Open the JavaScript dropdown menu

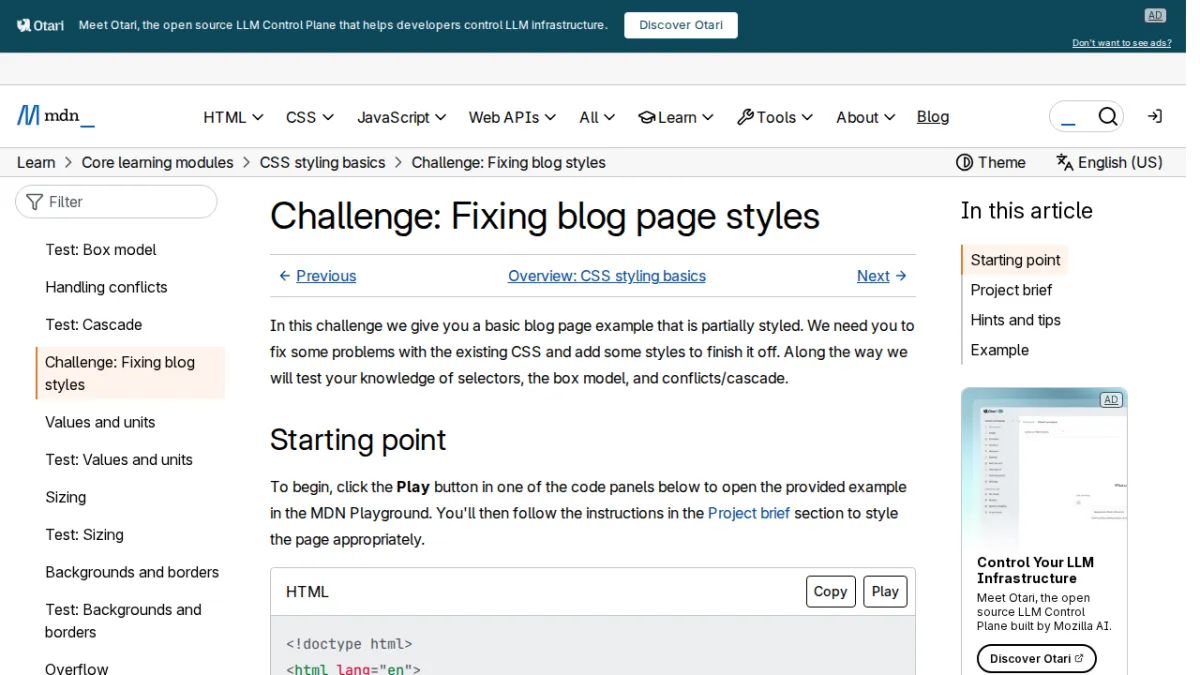click(402, 117)
